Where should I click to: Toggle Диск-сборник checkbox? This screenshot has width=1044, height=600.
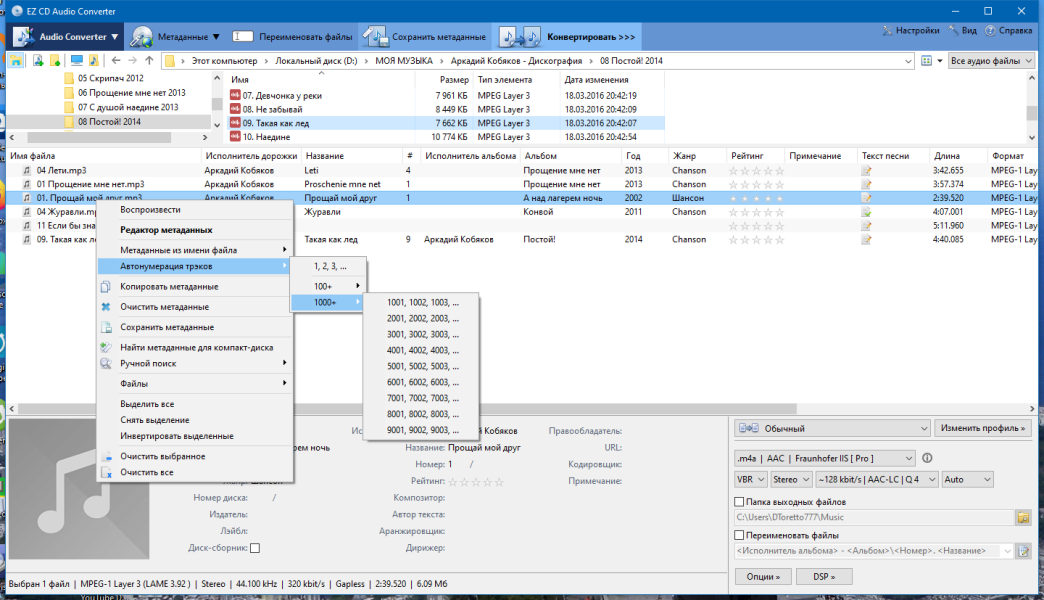255,548
